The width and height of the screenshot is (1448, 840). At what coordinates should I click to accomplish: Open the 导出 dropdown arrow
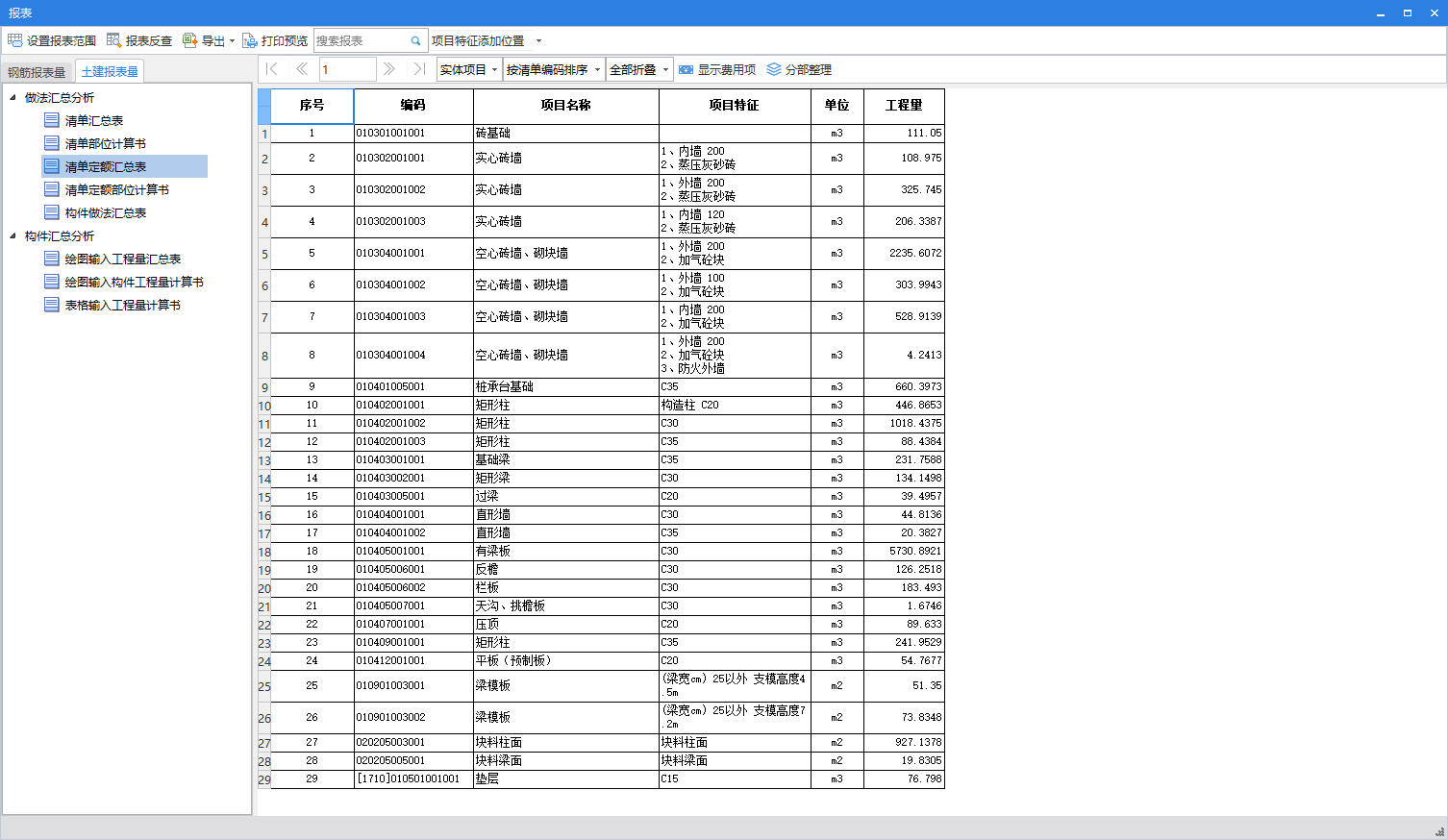point(232,41)
